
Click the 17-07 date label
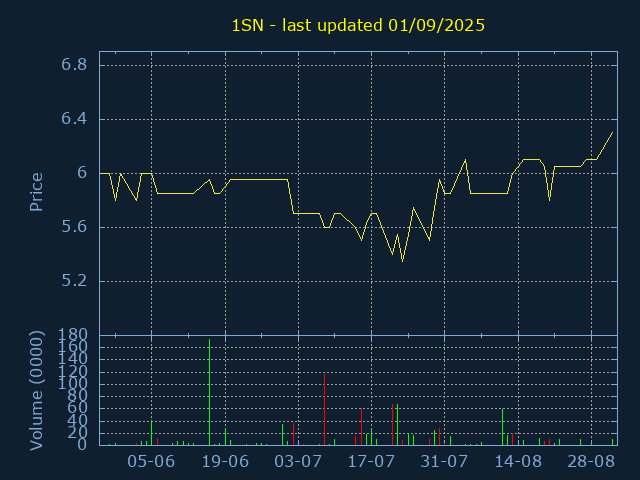[x=371, y=462]
